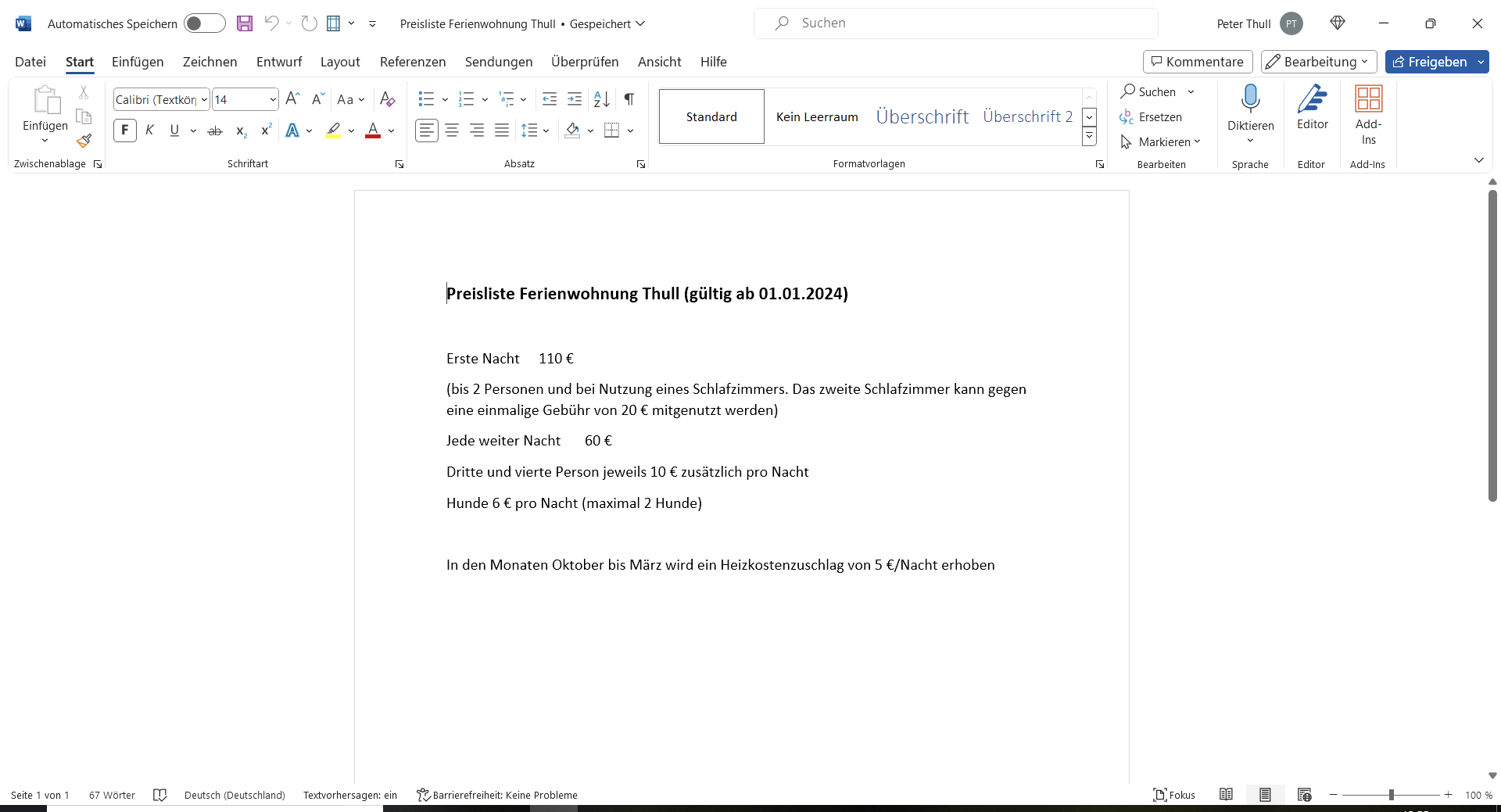This screenshot has height=812, width=1501.
Task: Click the Kommentare button
Action: point(1198,62)
